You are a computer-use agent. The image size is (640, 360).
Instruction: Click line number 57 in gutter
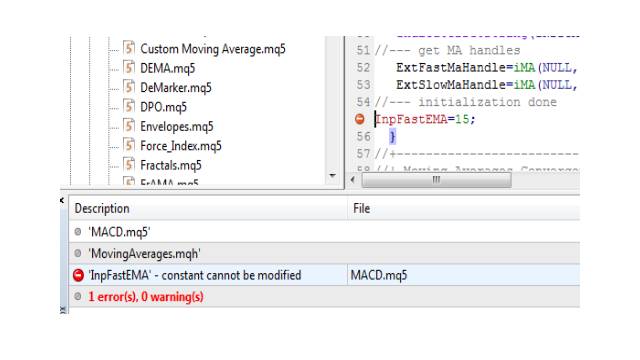363,154
